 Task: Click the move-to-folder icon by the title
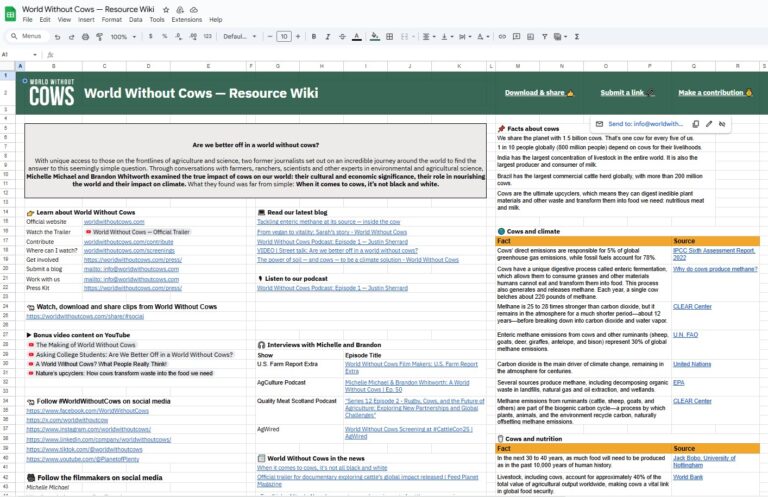[x=180, y=10]
